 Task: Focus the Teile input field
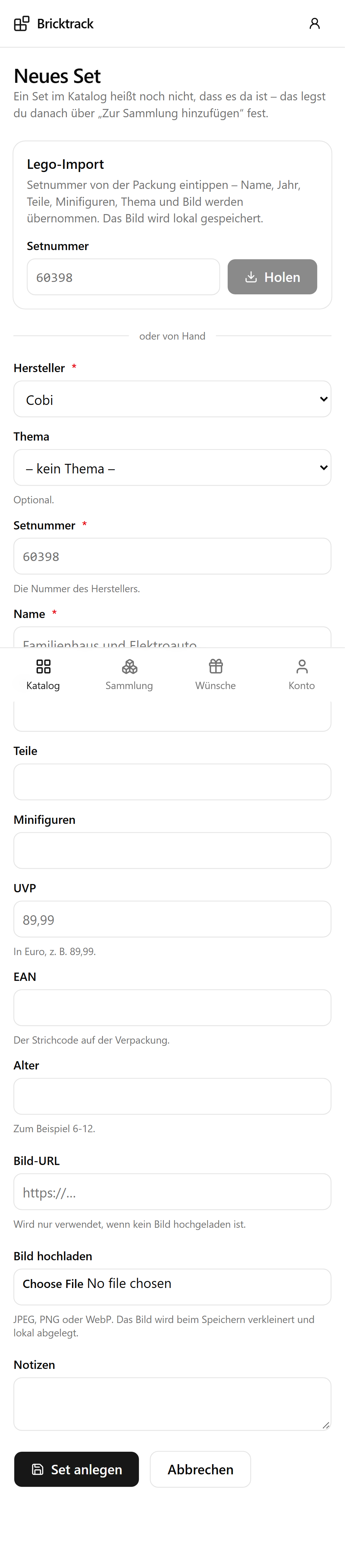point(172,782)
